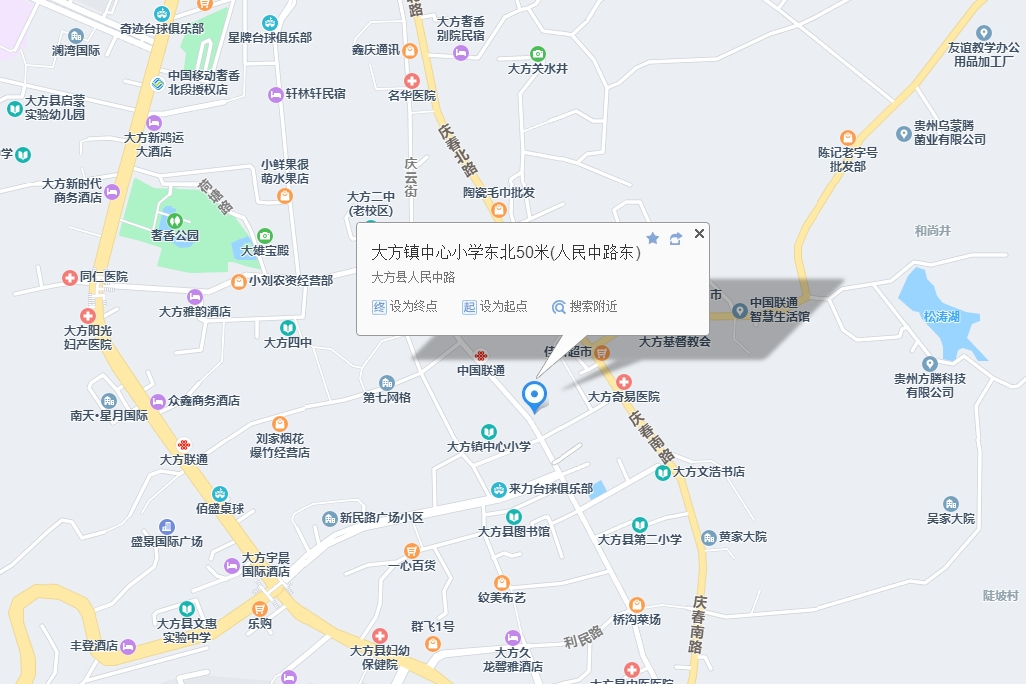Open the 陈记老字号批发部 shop icon
The image size is (1026, 684).
[x=848, y=138]
